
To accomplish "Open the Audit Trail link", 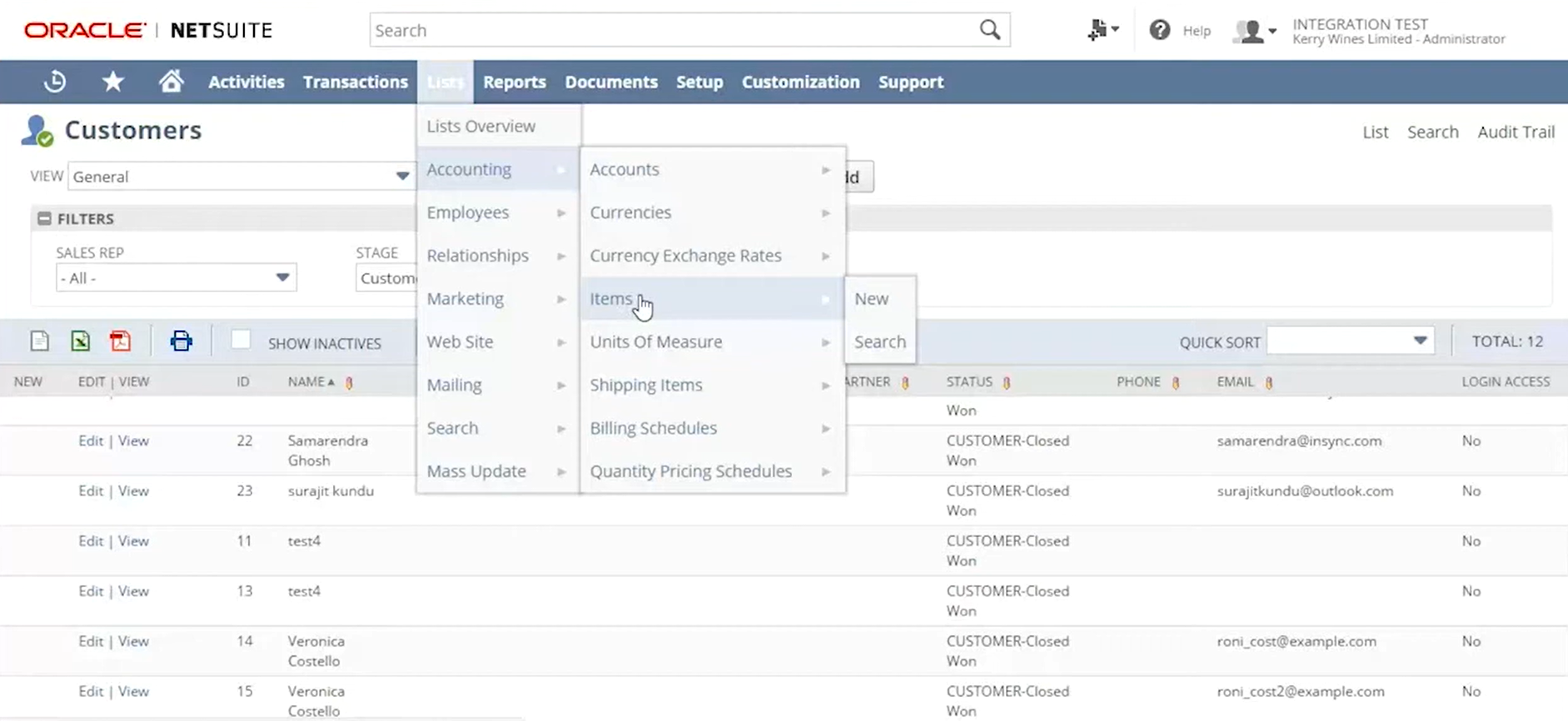I will (1516, 132).
